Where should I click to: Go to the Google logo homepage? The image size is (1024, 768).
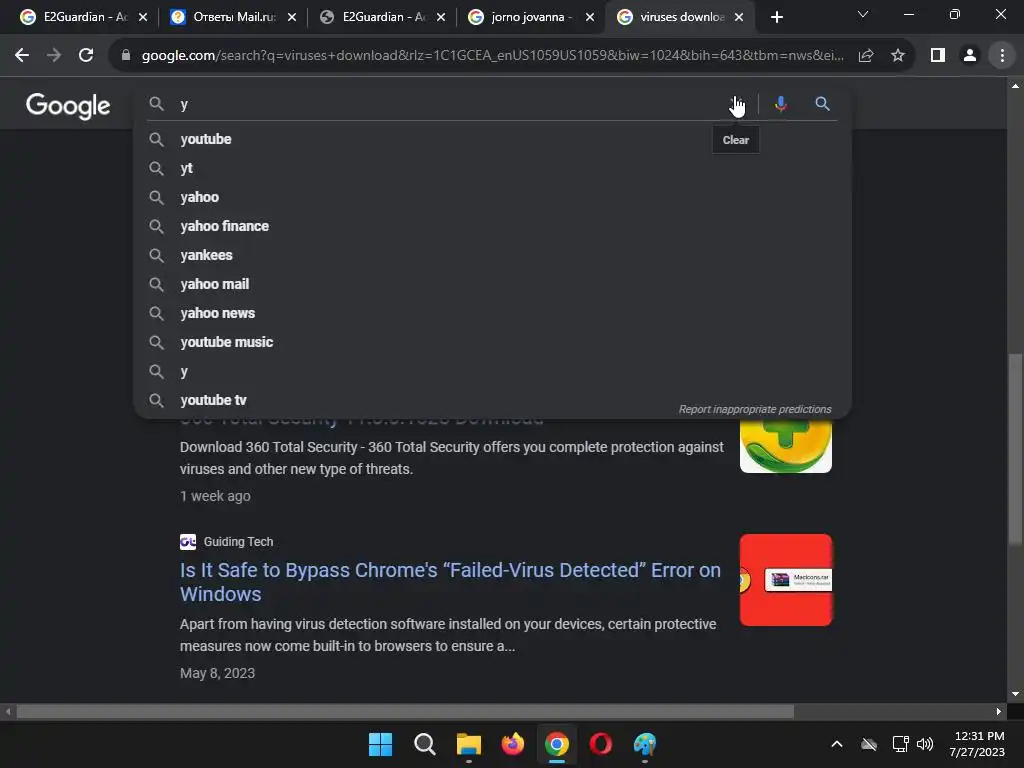[x=68, y=106]
